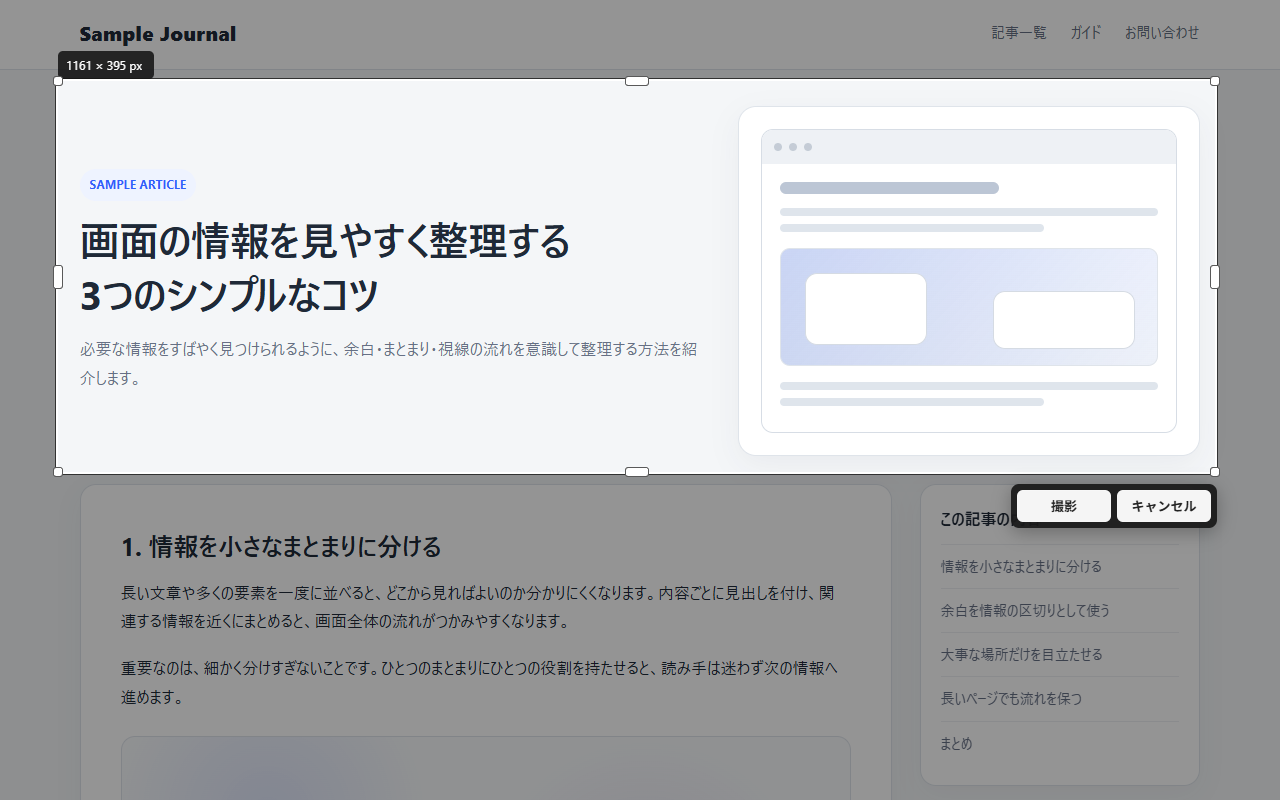Grab the top-left corner selection handle
Image resolution: width=1280 pixels, height=800 pixels.
click(x=58, y=81)
